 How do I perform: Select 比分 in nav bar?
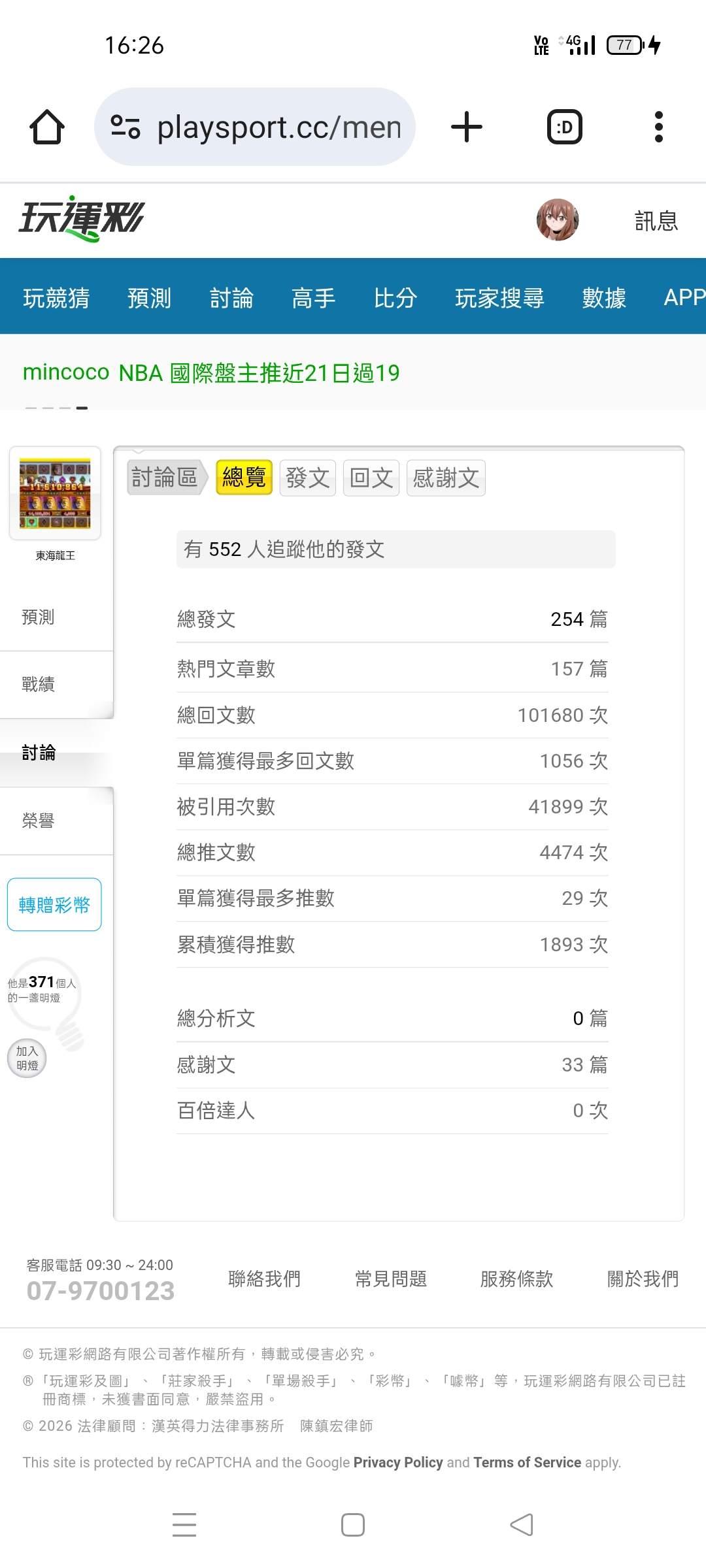pos(395,298)
